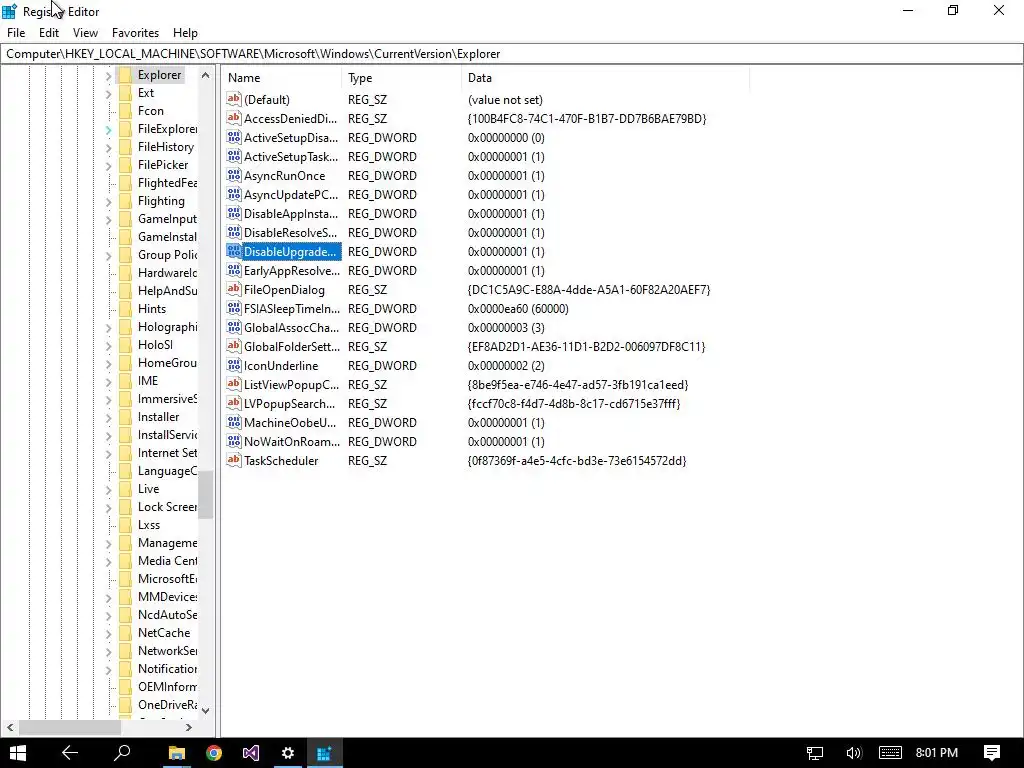Click the string icon of LVPopupSearch...
This screenshot has height=768, width=1024.
coord(233,404)
